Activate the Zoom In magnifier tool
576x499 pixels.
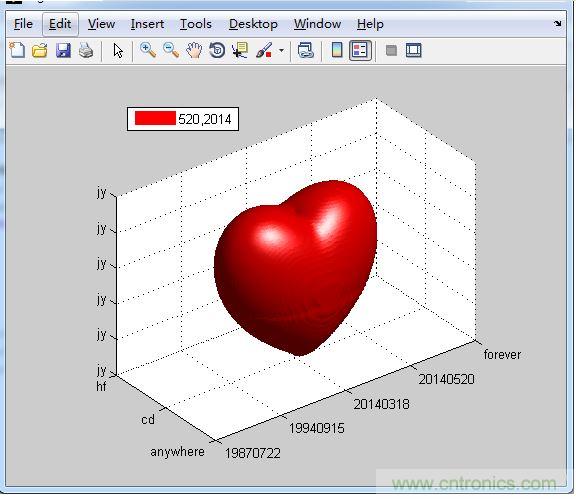tap(148, 50)
